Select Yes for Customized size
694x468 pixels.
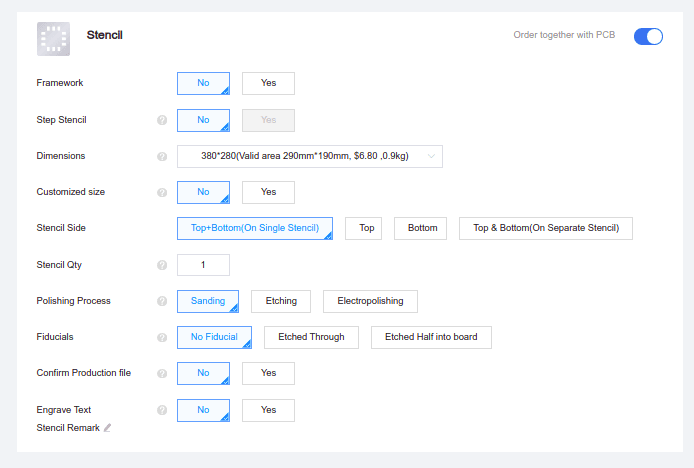[268, 192]
